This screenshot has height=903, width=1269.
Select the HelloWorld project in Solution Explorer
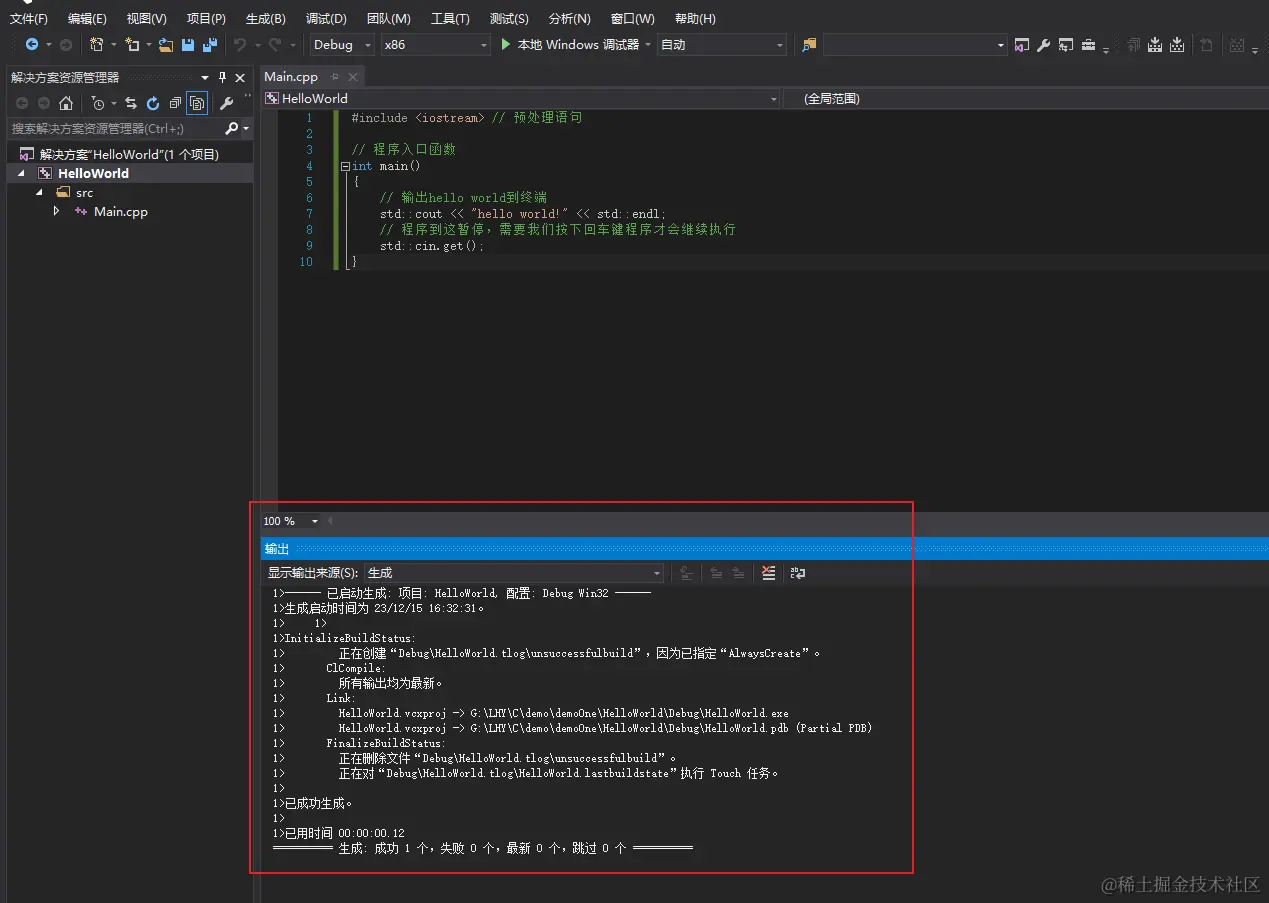[x=93, y=173]
